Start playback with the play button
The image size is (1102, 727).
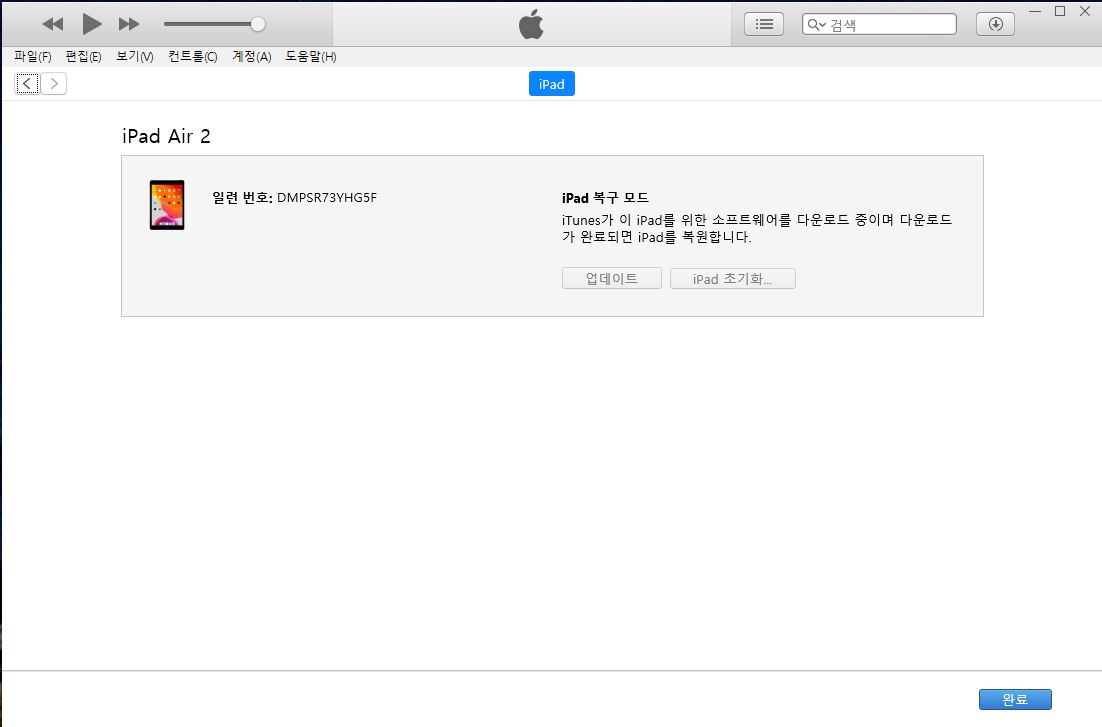tap(91, 24)
